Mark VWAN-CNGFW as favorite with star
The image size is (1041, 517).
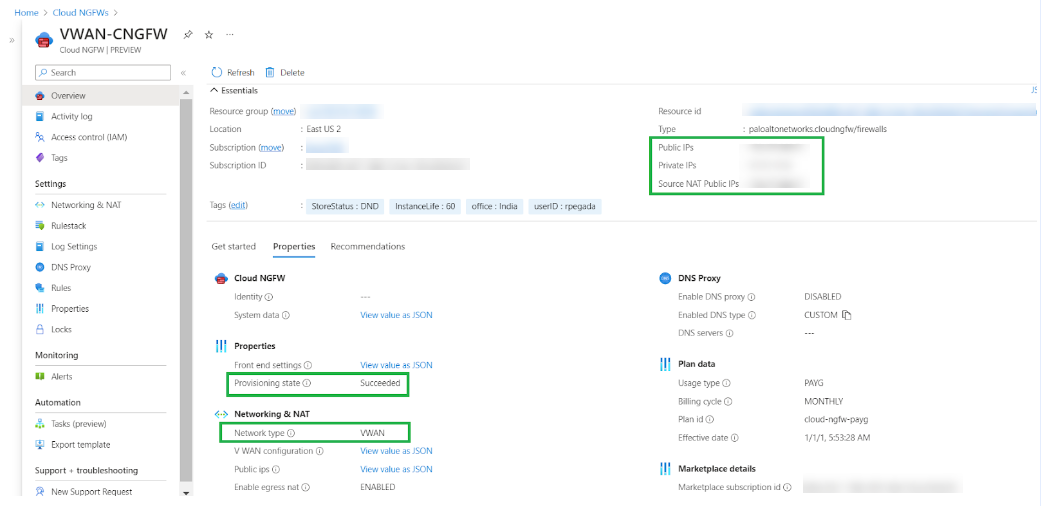click(208, 35)
